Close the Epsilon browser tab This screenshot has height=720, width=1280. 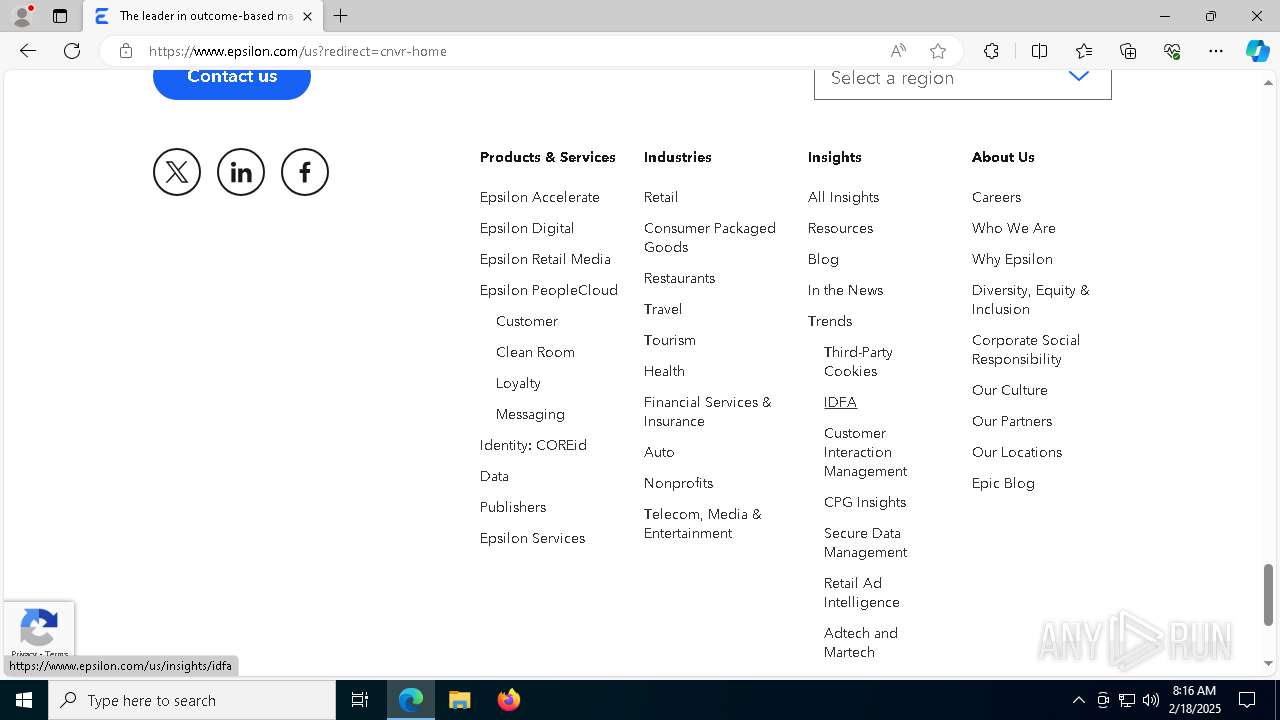[x=307, y=16]
